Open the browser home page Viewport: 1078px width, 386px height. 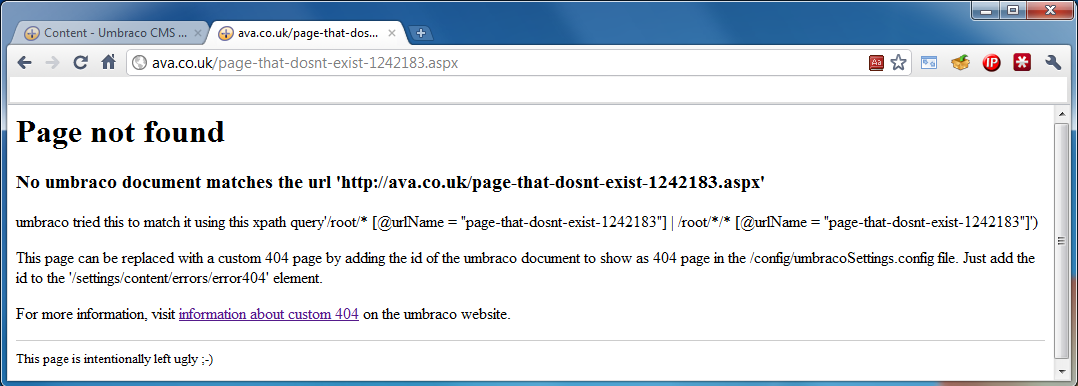108,63
